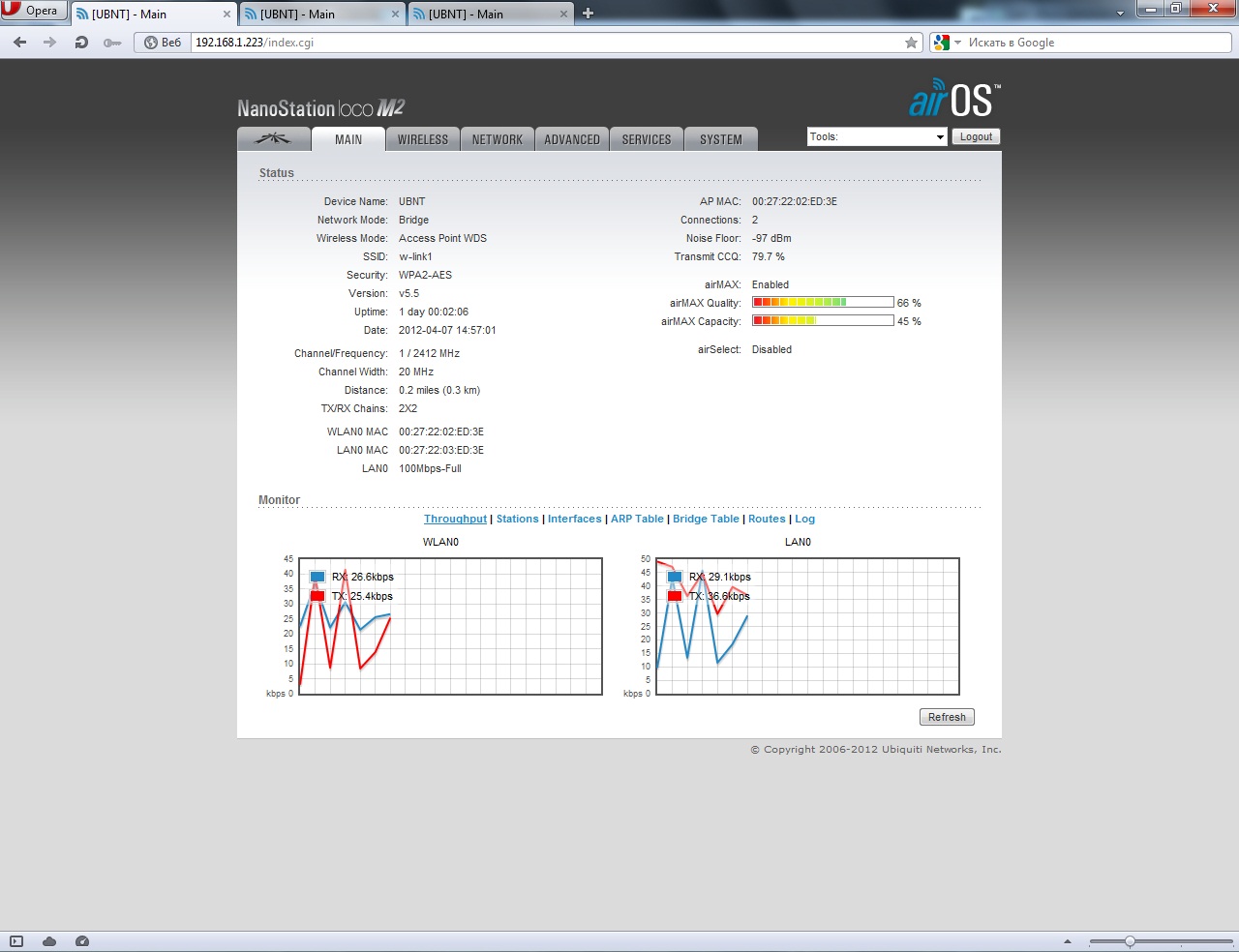This screenshot has width=1239, height=952.
Task: Click the airMAX Quality bar
Action: tap(823, 303)
